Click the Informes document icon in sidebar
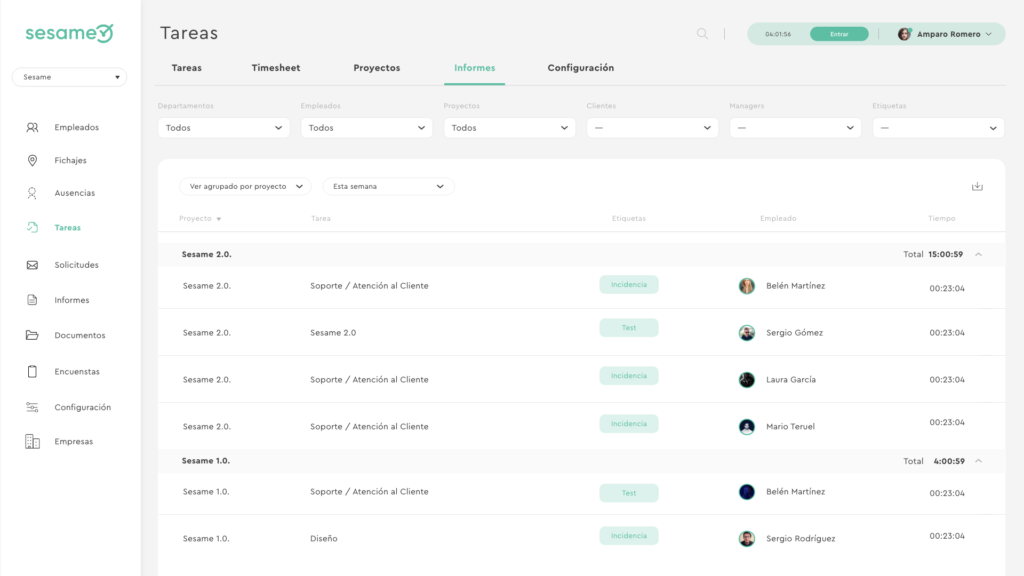Screen dimensions: 1024x576 click(32, 300)
